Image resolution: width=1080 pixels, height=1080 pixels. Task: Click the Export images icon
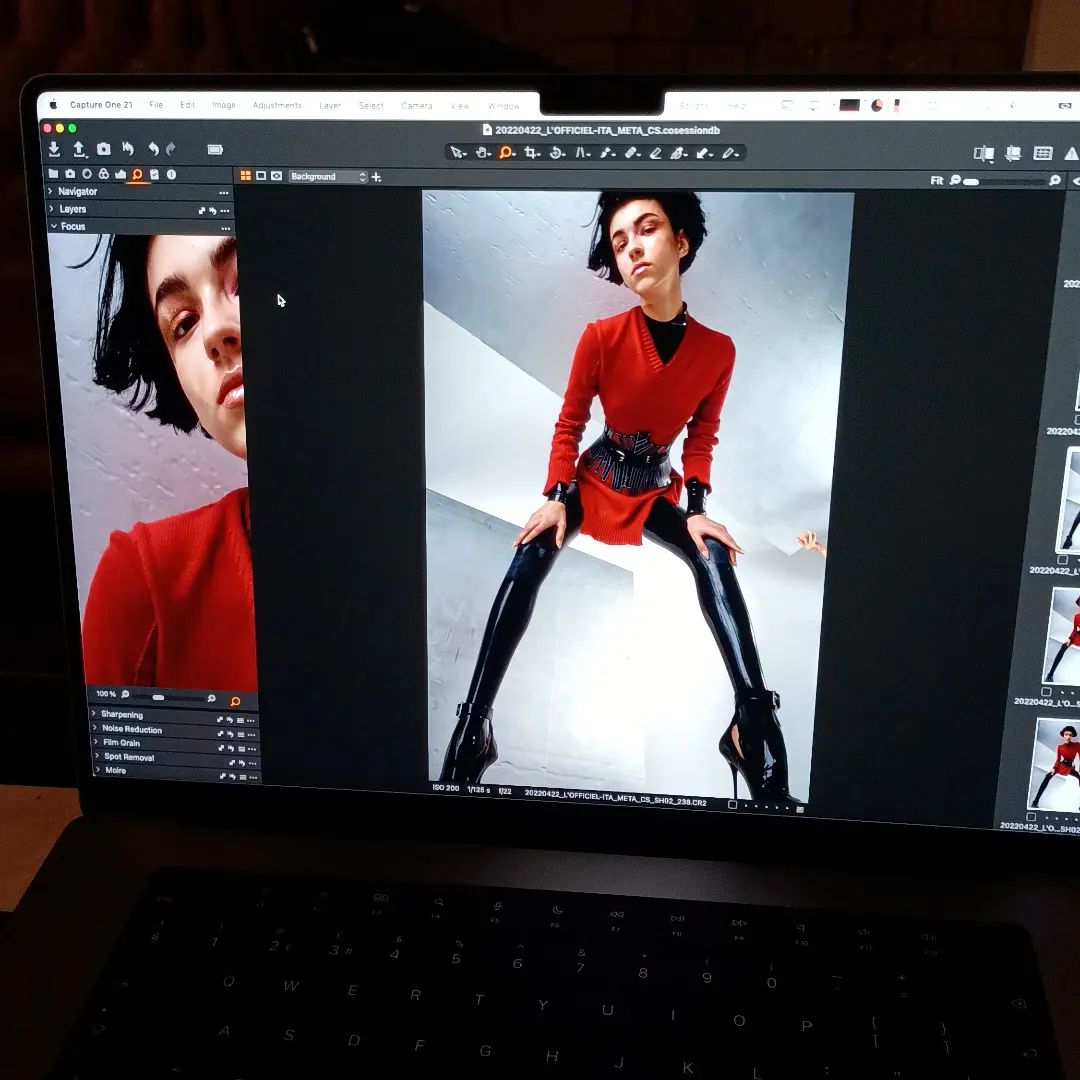coord(79,149)
